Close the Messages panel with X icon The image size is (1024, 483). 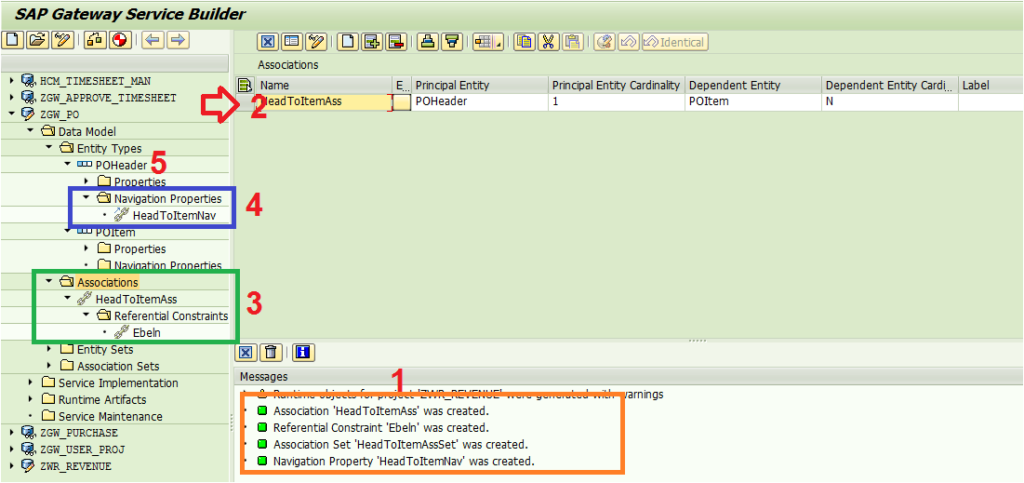(245, 353)
